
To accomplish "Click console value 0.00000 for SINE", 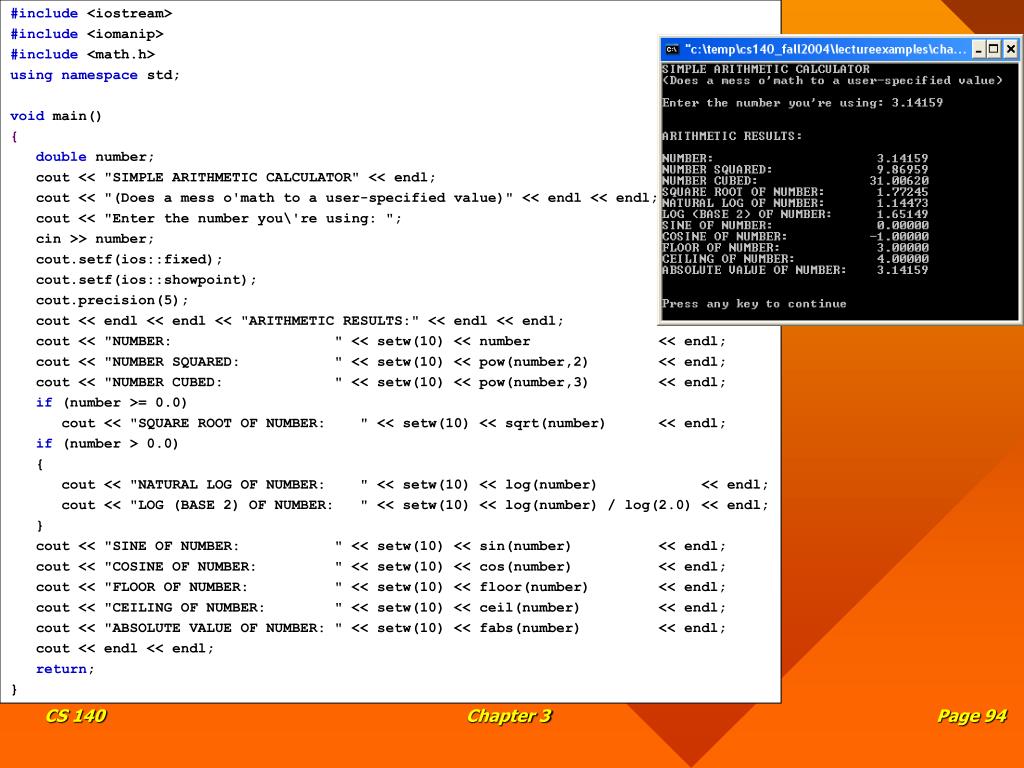I will click(x=902, y=225).
